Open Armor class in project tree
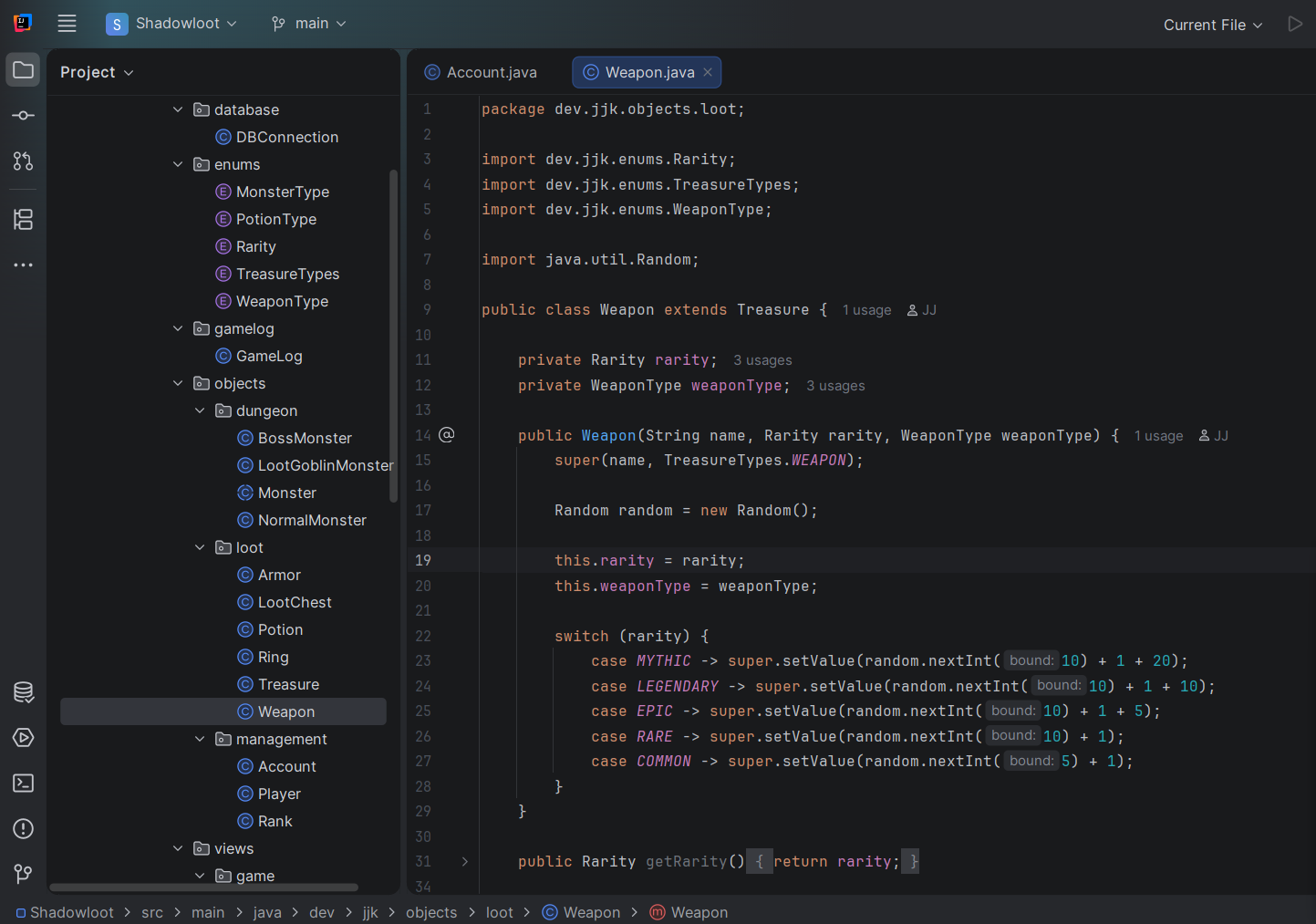This screenshot has height=924, width=1316. coord(268,575)
